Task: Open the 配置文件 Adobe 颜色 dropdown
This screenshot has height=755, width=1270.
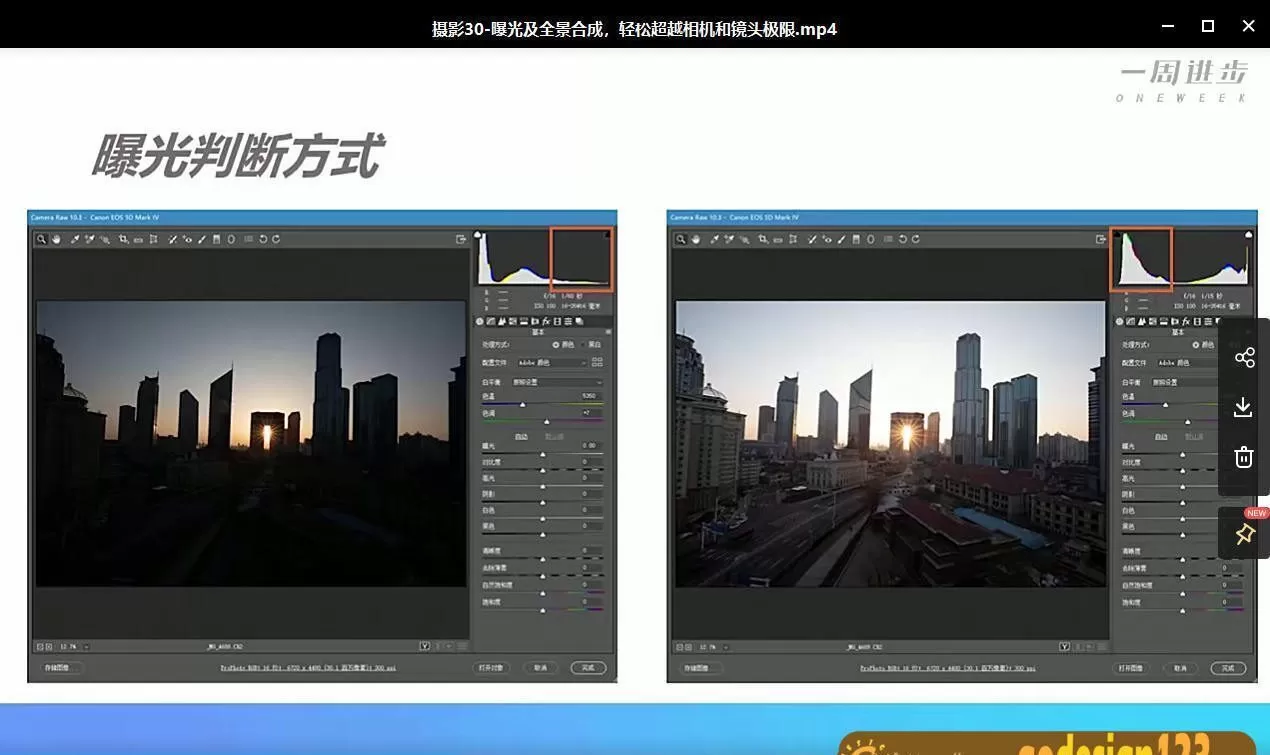Action: 550,363
